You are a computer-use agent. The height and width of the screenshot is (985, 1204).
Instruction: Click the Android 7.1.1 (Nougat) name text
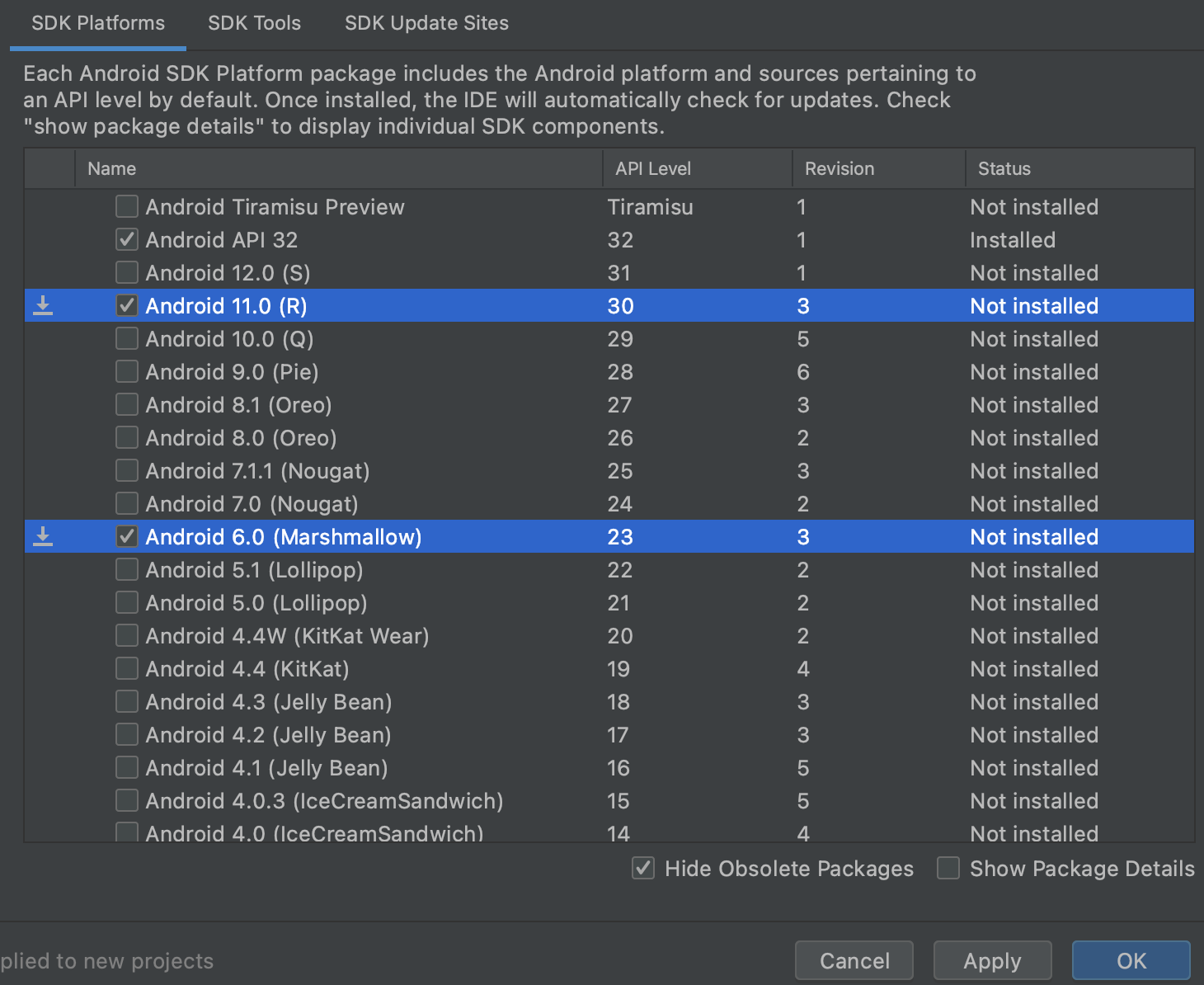(x=257, y=471)
